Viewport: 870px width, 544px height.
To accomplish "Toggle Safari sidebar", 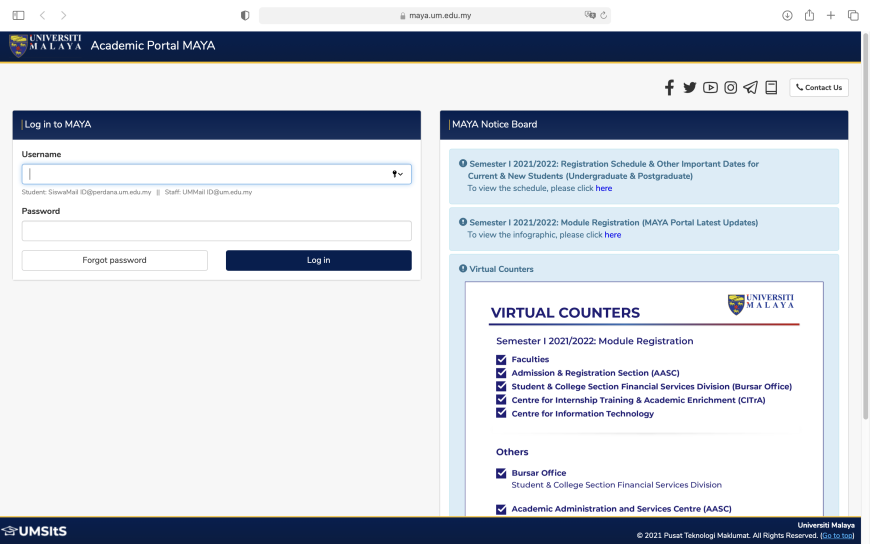I will point(18,15).
